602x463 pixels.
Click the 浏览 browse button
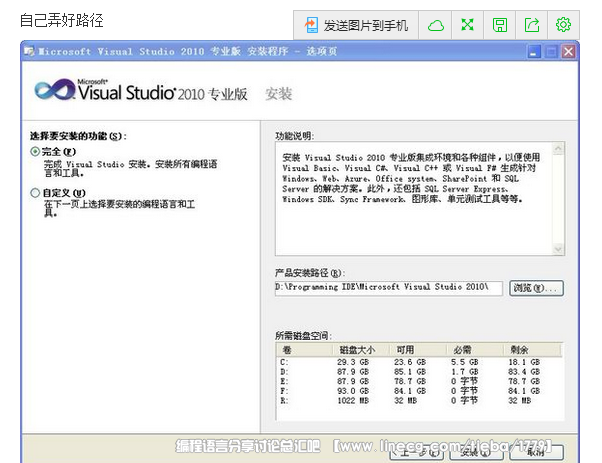[536, 288]
